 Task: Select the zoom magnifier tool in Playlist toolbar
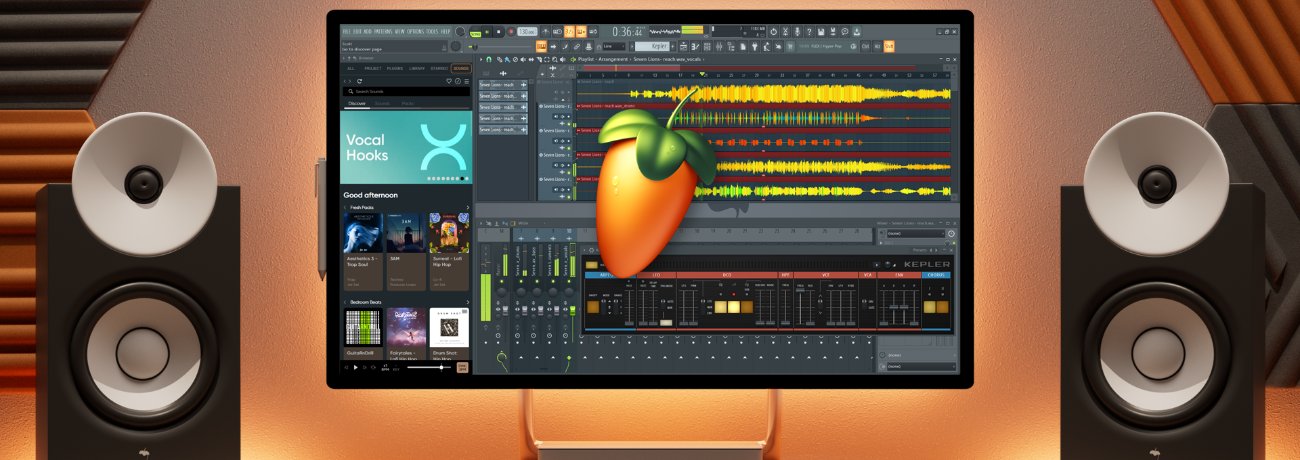coord(555,59)
